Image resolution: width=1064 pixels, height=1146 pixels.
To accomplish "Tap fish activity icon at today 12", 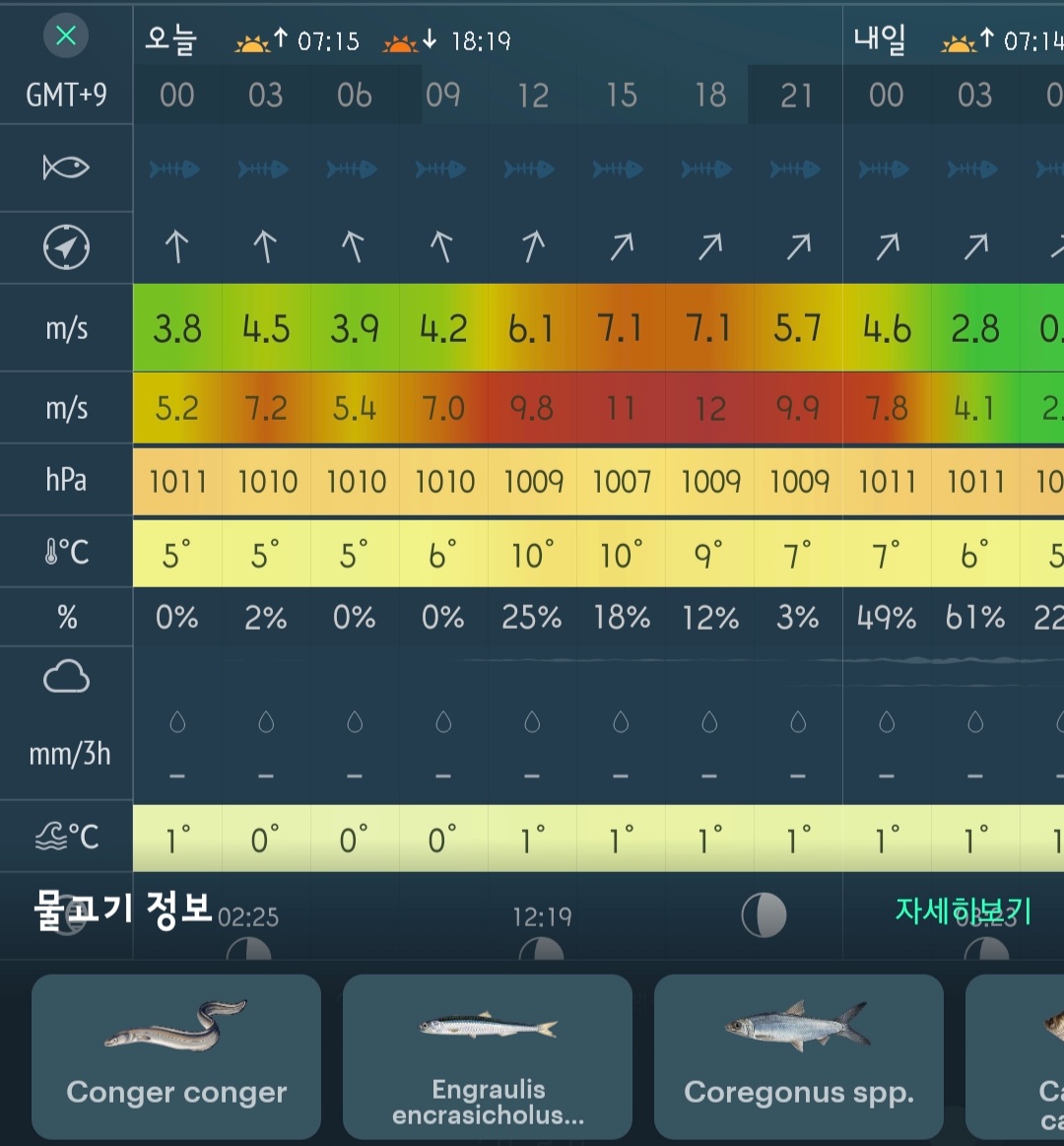I will [x=529, y=169].
